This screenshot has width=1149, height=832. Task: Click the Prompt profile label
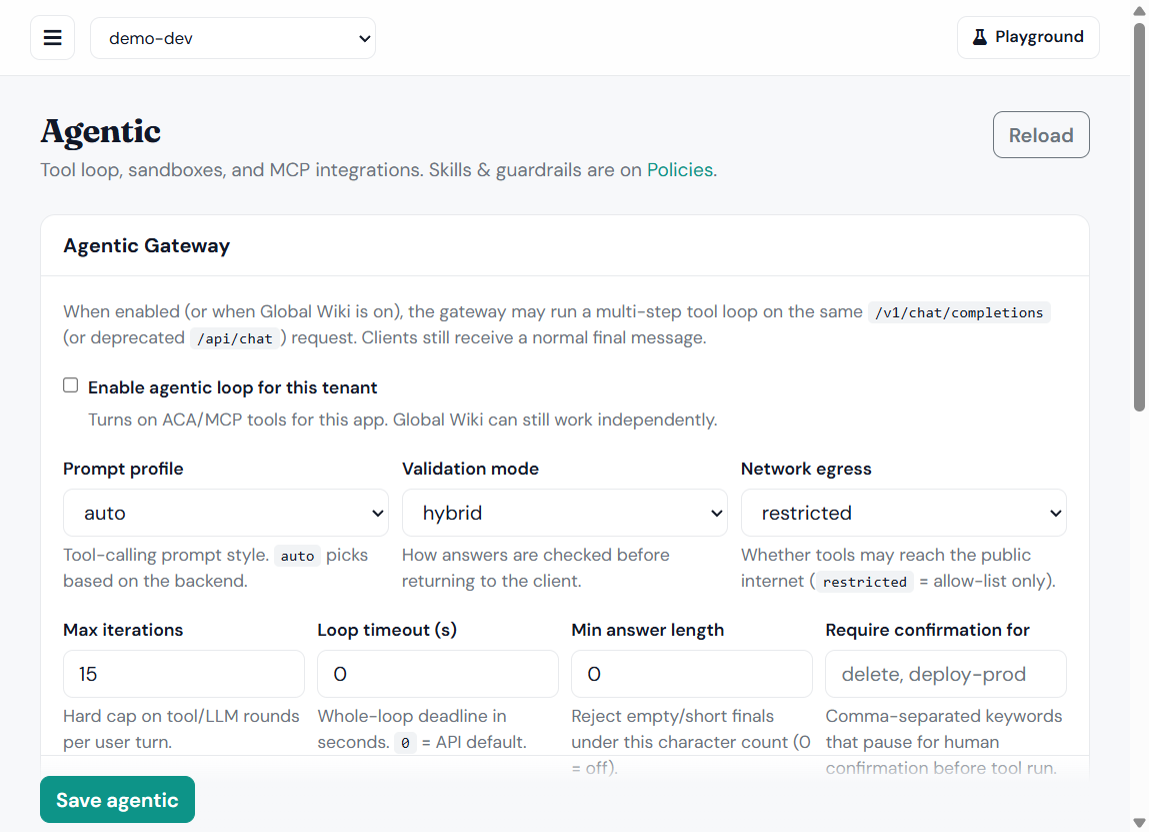coord(123,469)
